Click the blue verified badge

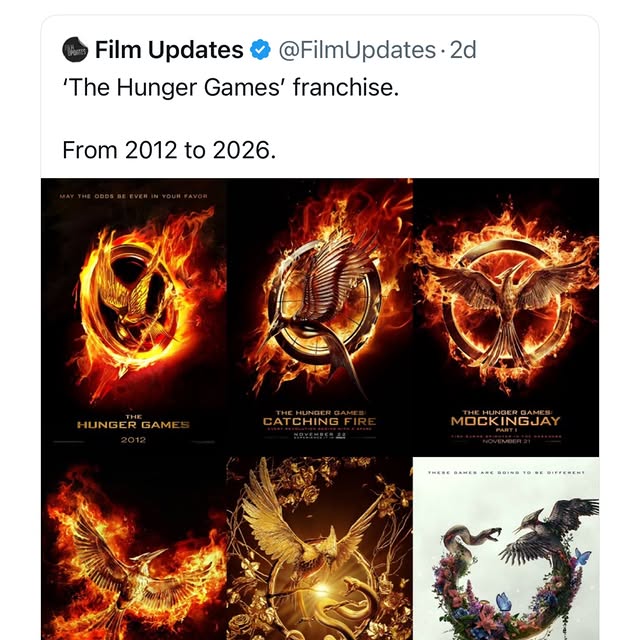click(260, 49)
